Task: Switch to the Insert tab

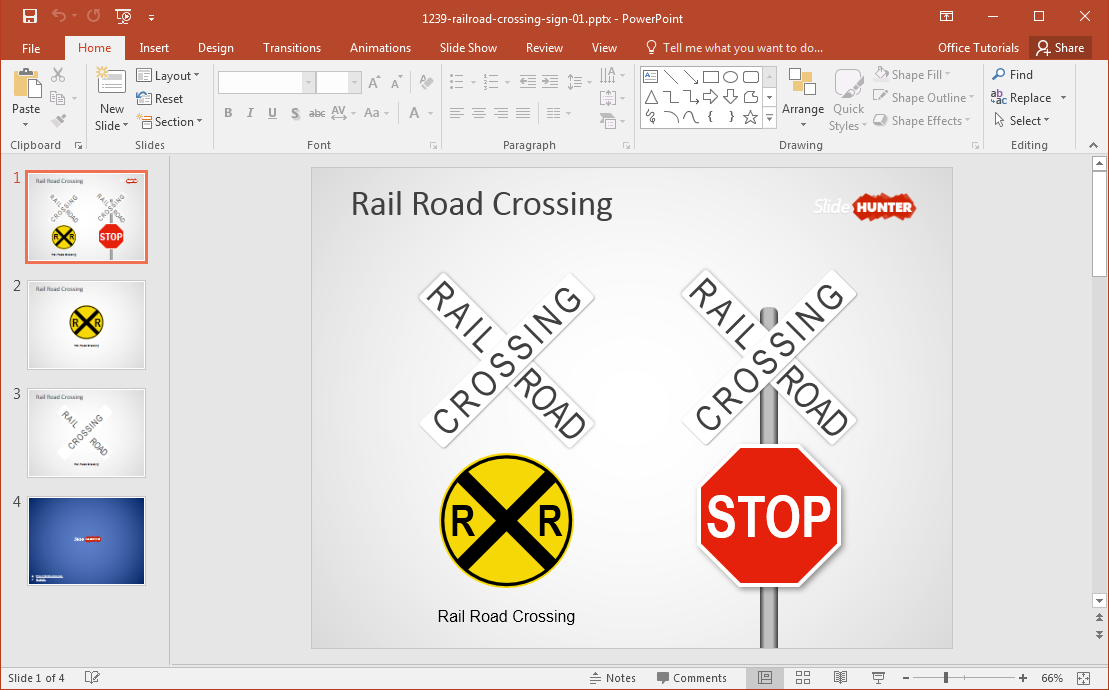Action: coord(154,47)
